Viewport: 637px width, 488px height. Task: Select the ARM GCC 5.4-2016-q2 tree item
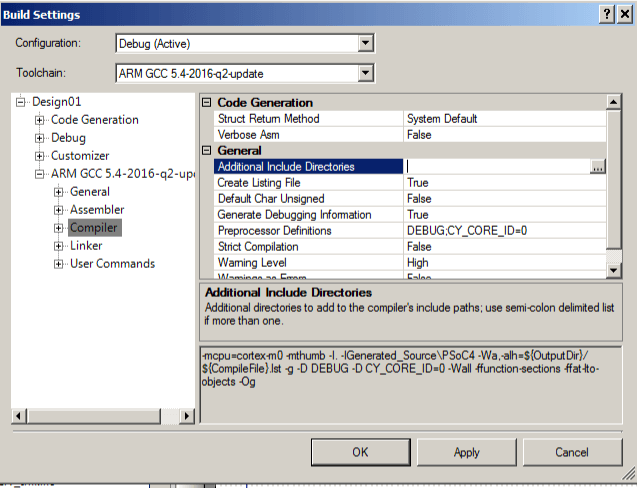[123, 174]
